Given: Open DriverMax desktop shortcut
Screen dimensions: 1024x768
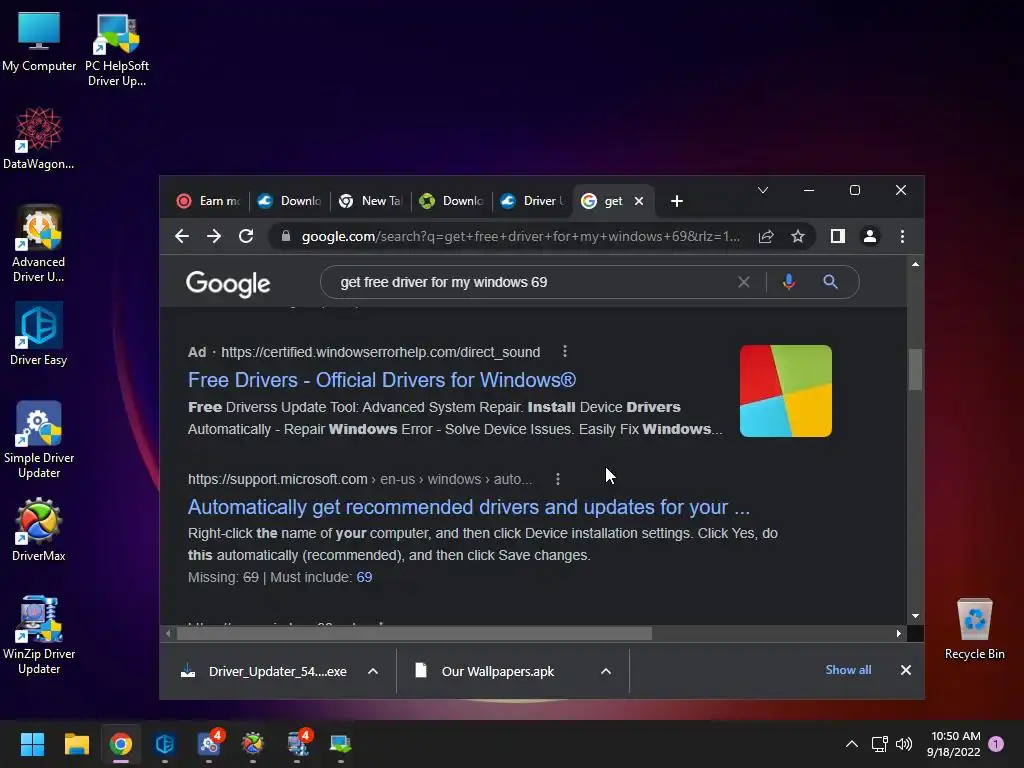Looking at the screenshot, I should [39, 530].
